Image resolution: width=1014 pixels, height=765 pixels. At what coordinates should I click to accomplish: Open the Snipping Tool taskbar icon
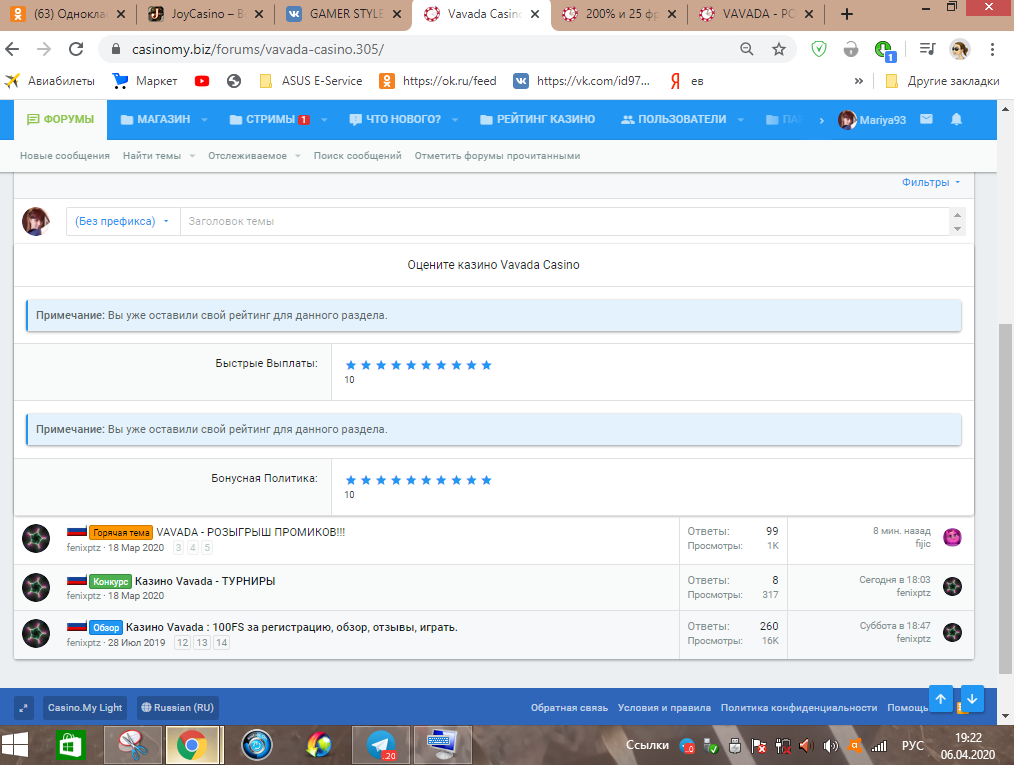click(x=133, y=746)
